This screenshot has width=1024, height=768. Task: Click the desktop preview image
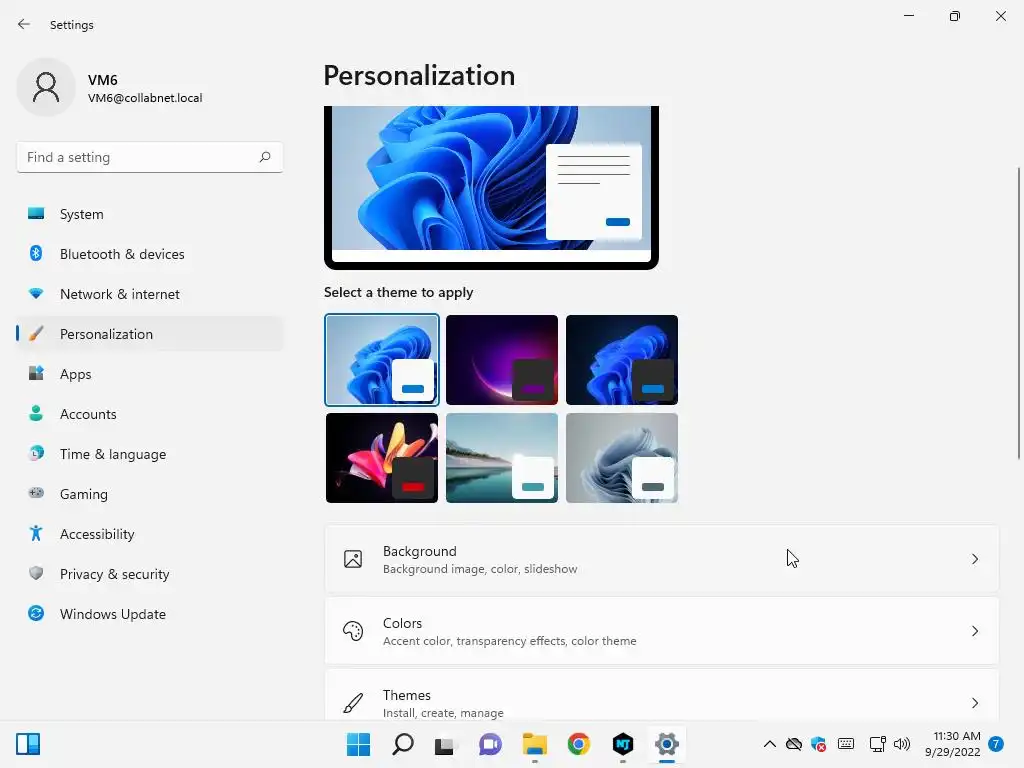point(491,187)
